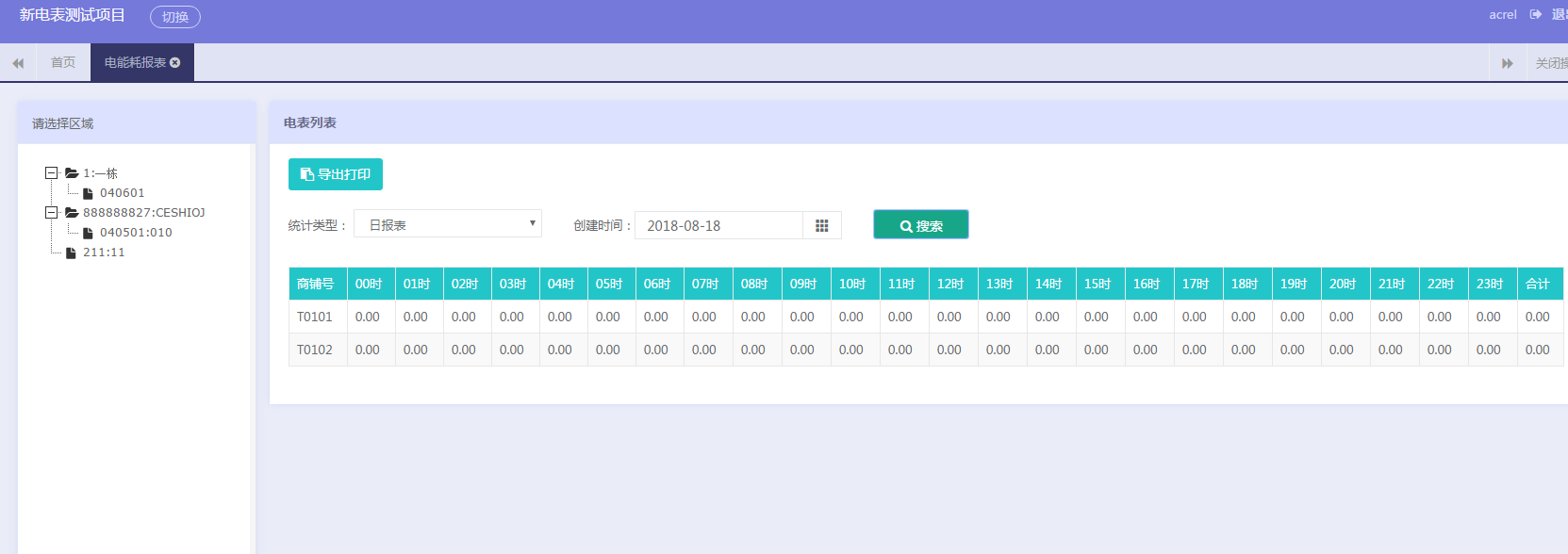This screenshot has height=554, width=1568.
Task: Click the folder icon for 1:一栋
Action: [x=72, y=173]
